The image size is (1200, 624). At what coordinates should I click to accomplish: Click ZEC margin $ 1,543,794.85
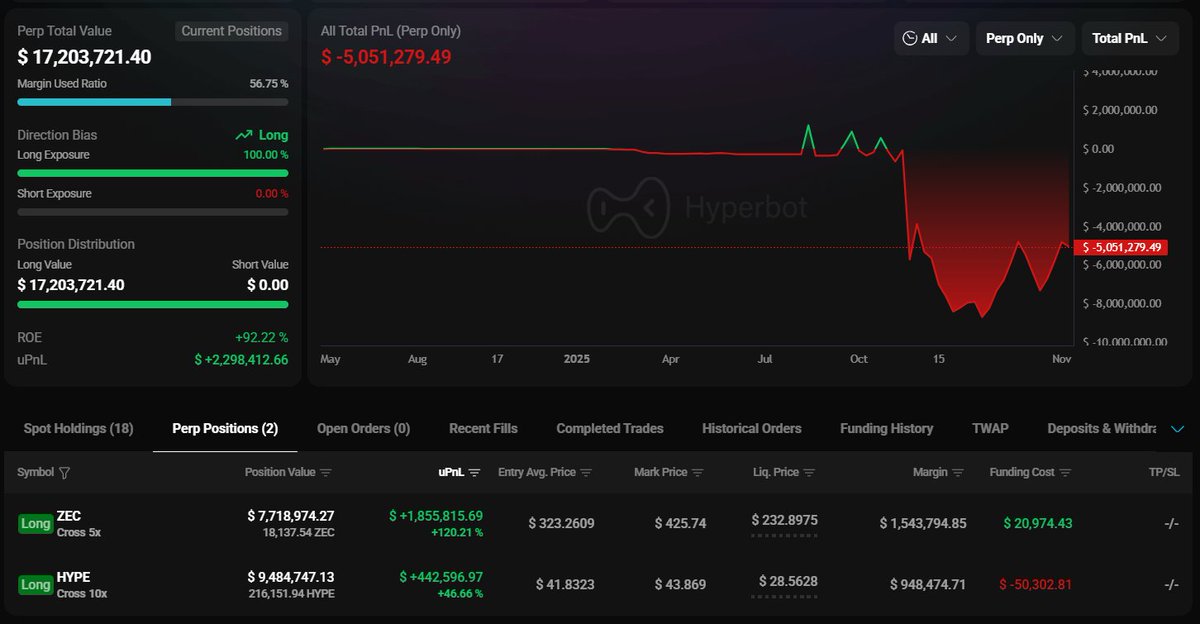923,524
